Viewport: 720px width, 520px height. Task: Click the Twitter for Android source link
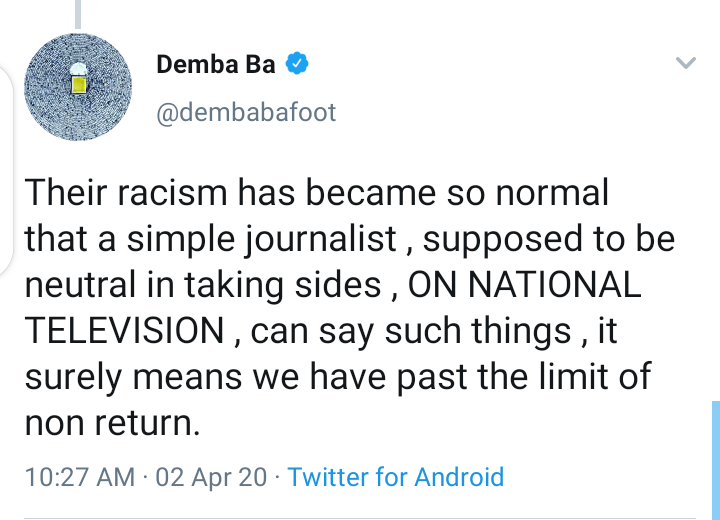coord(395,477)
